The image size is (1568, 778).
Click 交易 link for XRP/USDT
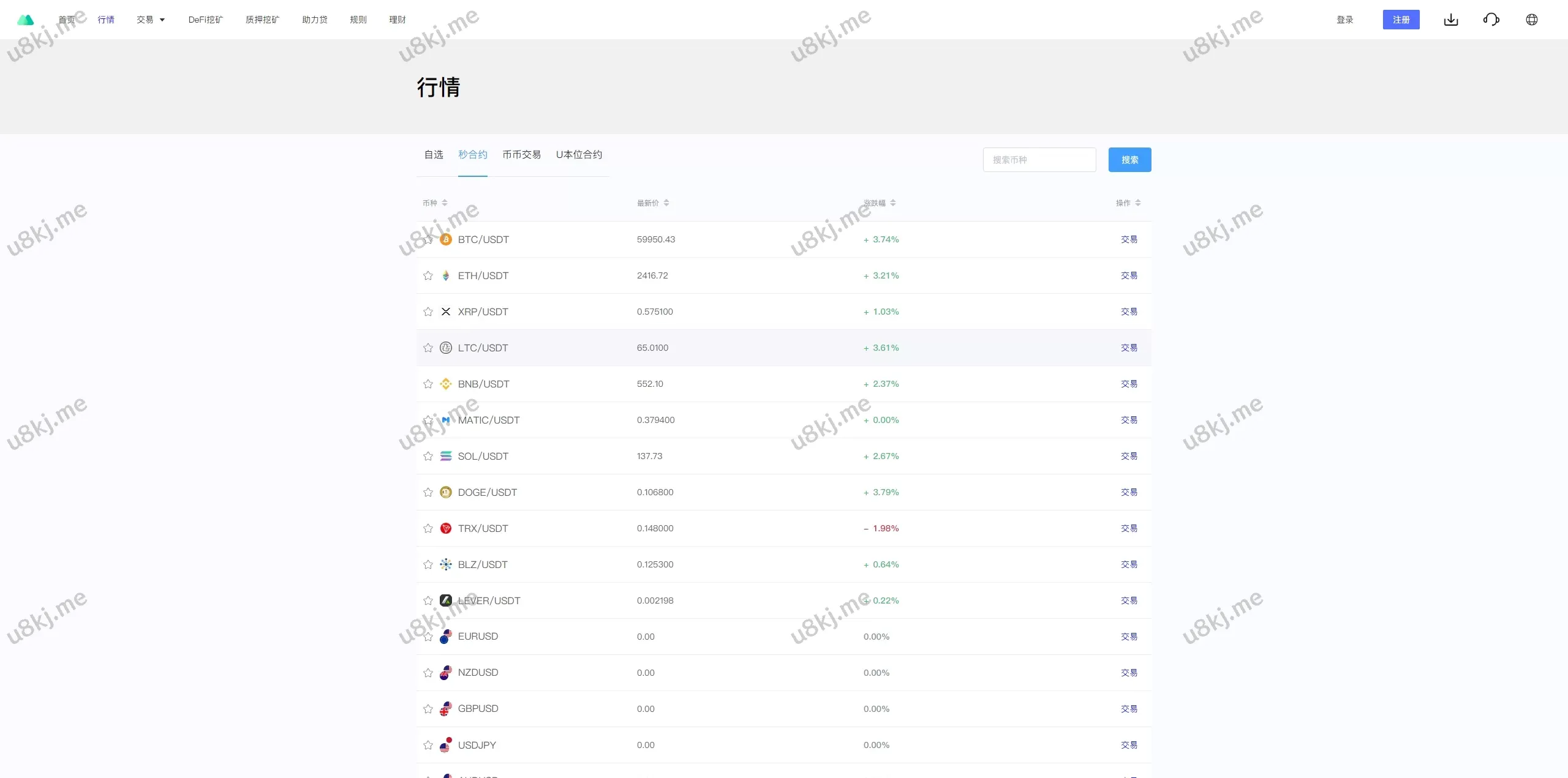coord(1129,312)
